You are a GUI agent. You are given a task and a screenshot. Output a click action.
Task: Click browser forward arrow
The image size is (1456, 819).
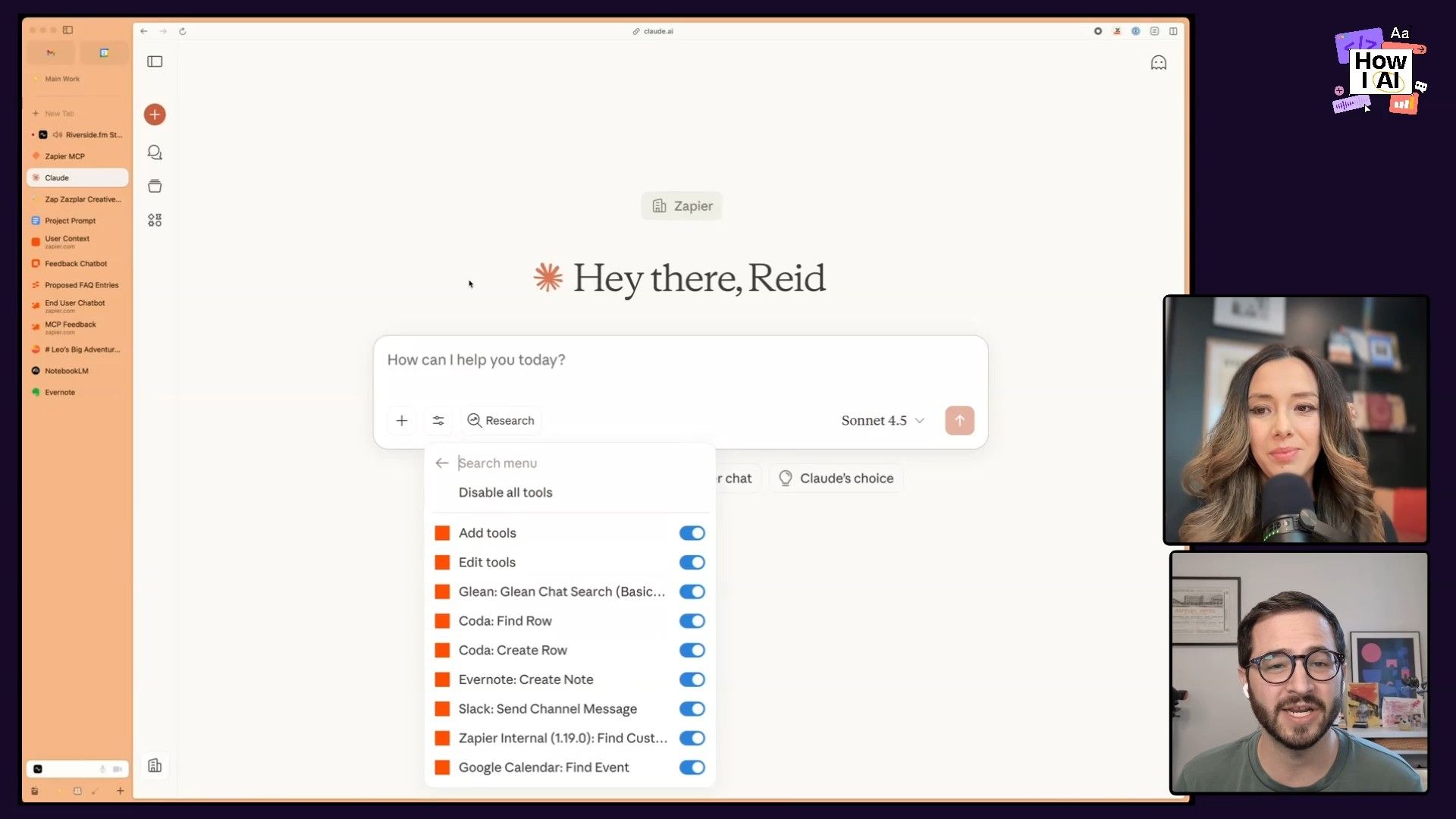click(x=163, y=31)
